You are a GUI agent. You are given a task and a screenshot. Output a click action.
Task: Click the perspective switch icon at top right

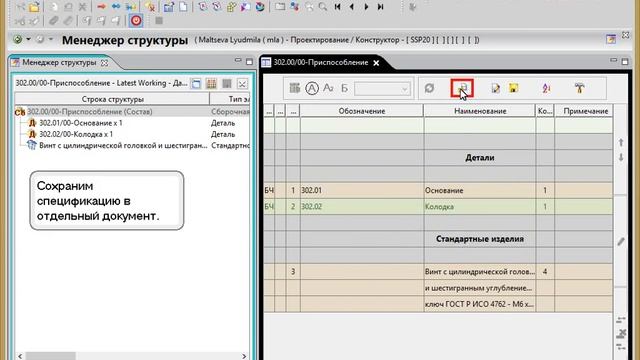[x=611, y=39]
